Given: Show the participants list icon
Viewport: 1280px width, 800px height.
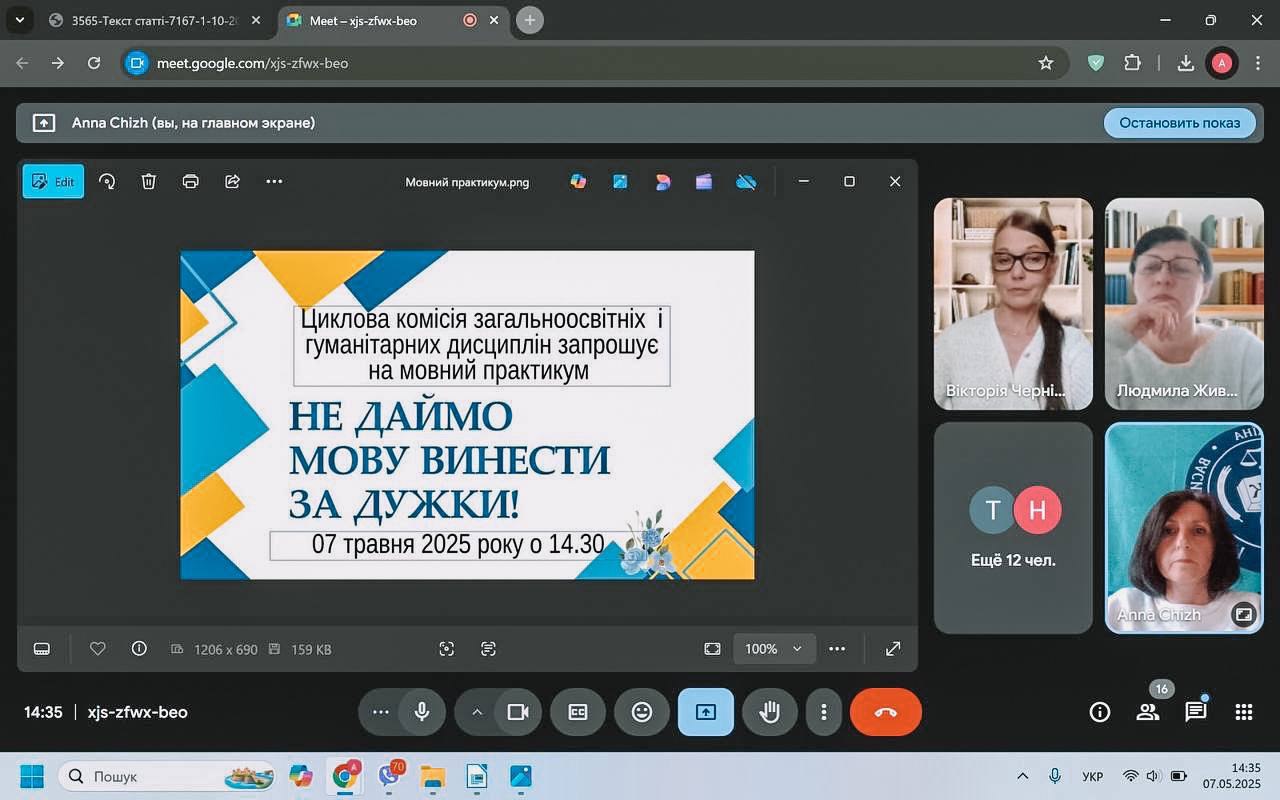Looking at the screenshot, I should [1148, 712].
